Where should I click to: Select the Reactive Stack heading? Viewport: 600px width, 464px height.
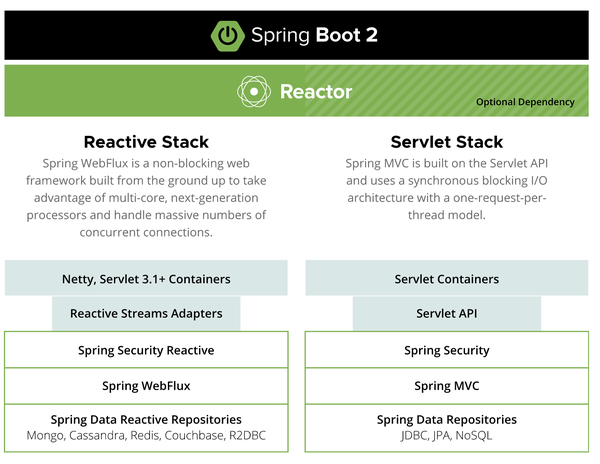pos(146,142)
